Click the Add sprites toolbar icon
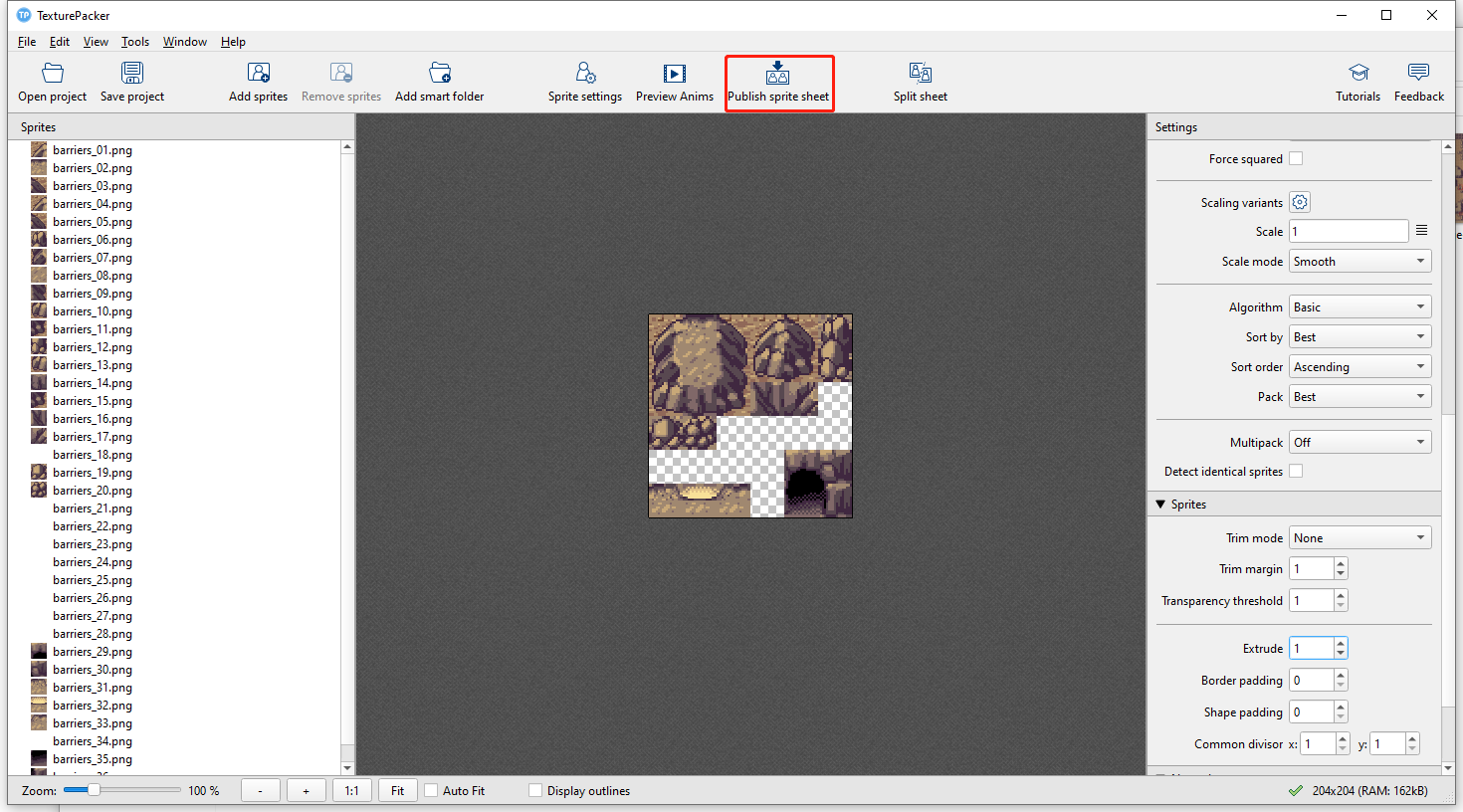The width and height of the screenshot is (1463, 812). coord(259,73)
